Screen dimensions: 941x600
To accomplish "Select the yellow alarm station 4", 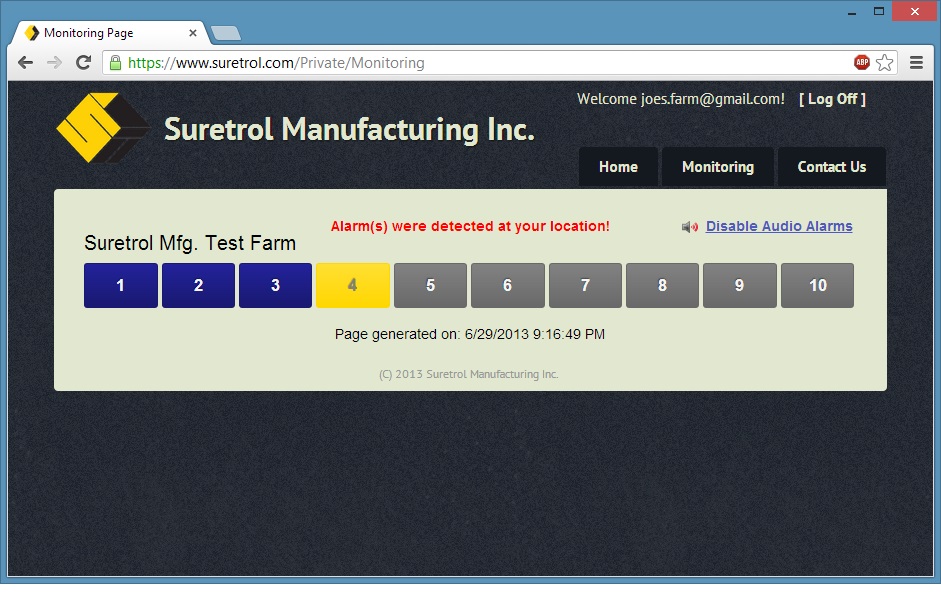I will click(352, 286).
